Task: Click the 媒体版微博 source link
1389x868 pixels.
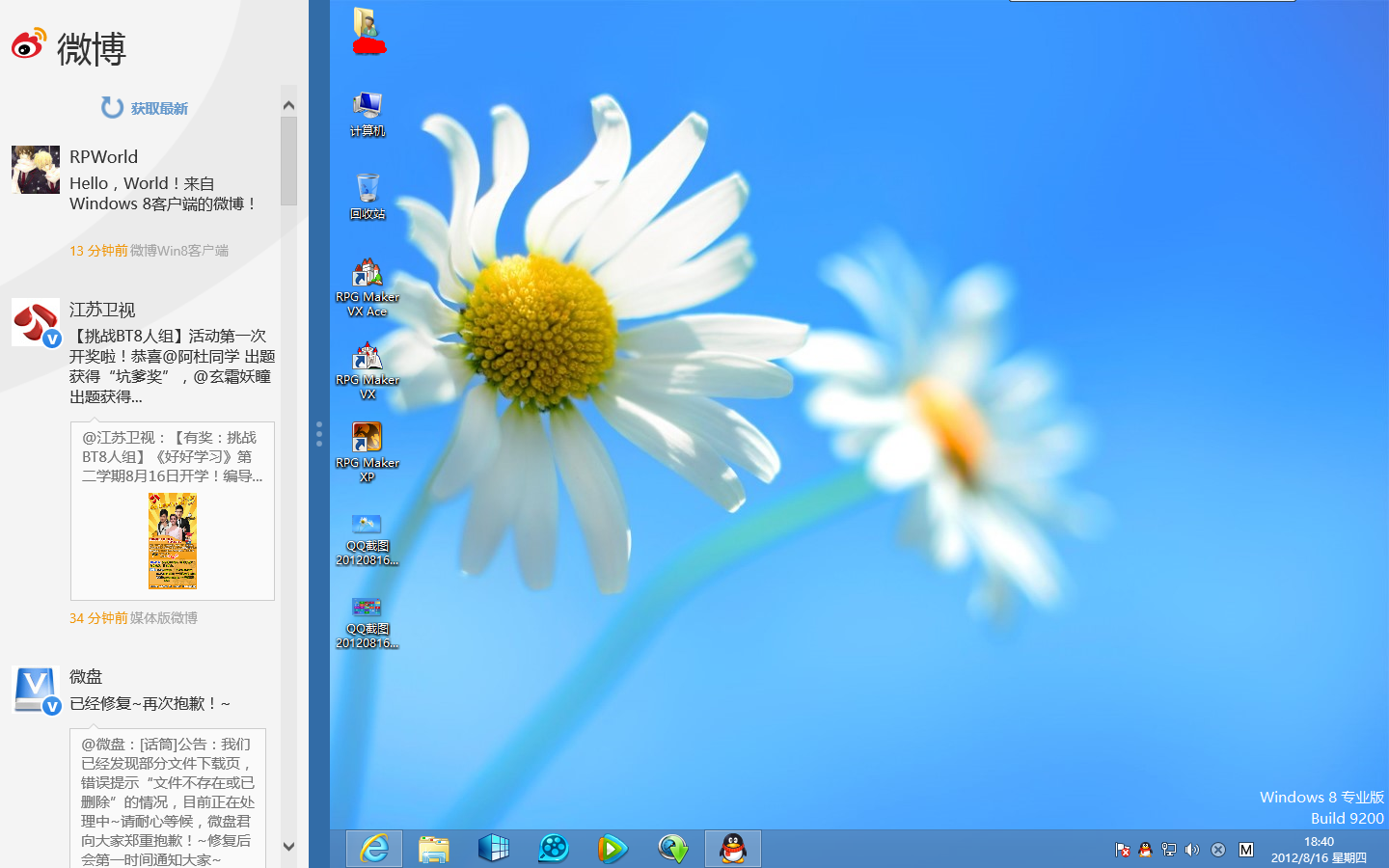Action: 164,618
